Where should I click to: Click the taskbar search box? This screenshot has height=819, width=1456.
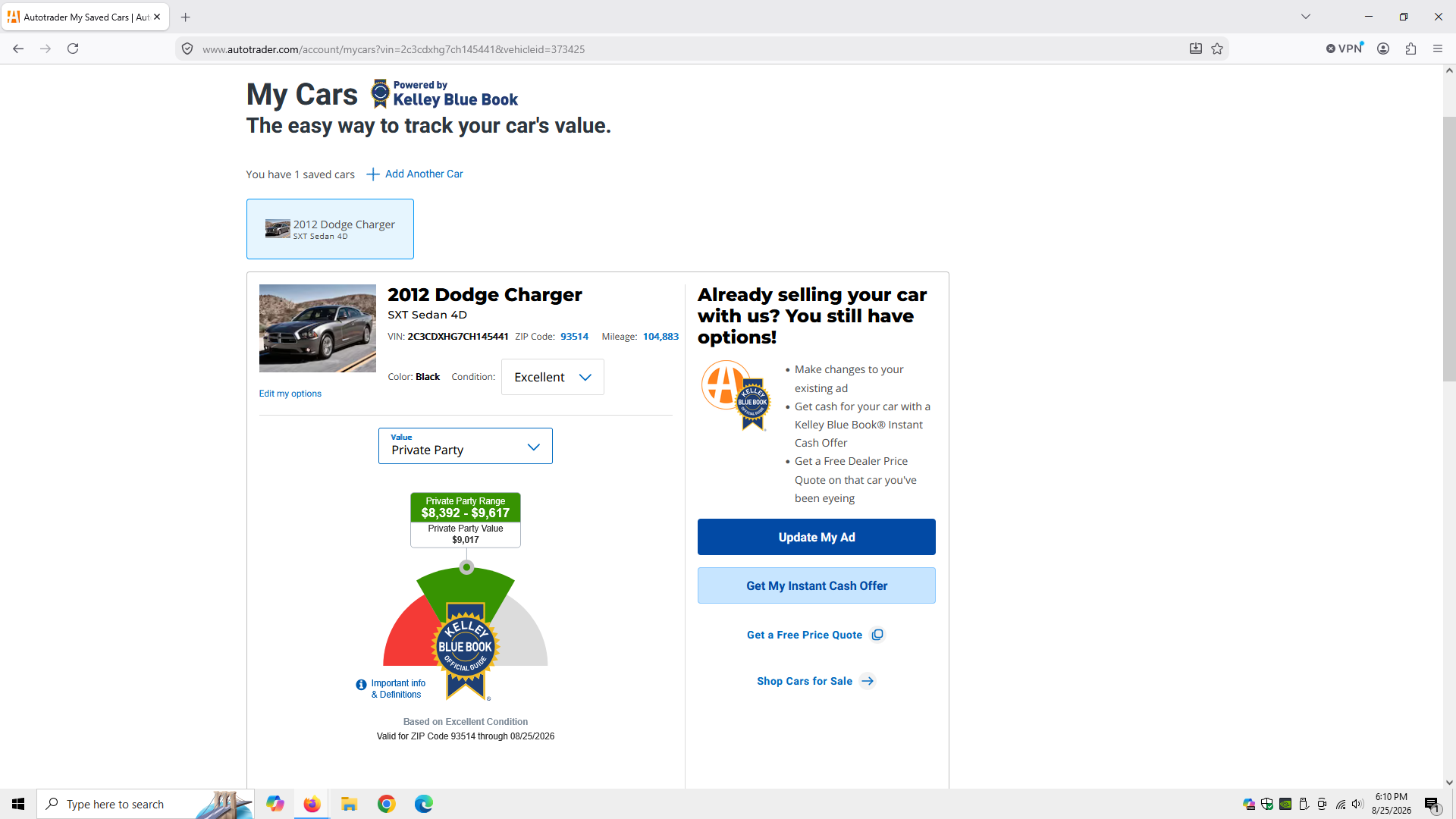(x=145, y=804)
